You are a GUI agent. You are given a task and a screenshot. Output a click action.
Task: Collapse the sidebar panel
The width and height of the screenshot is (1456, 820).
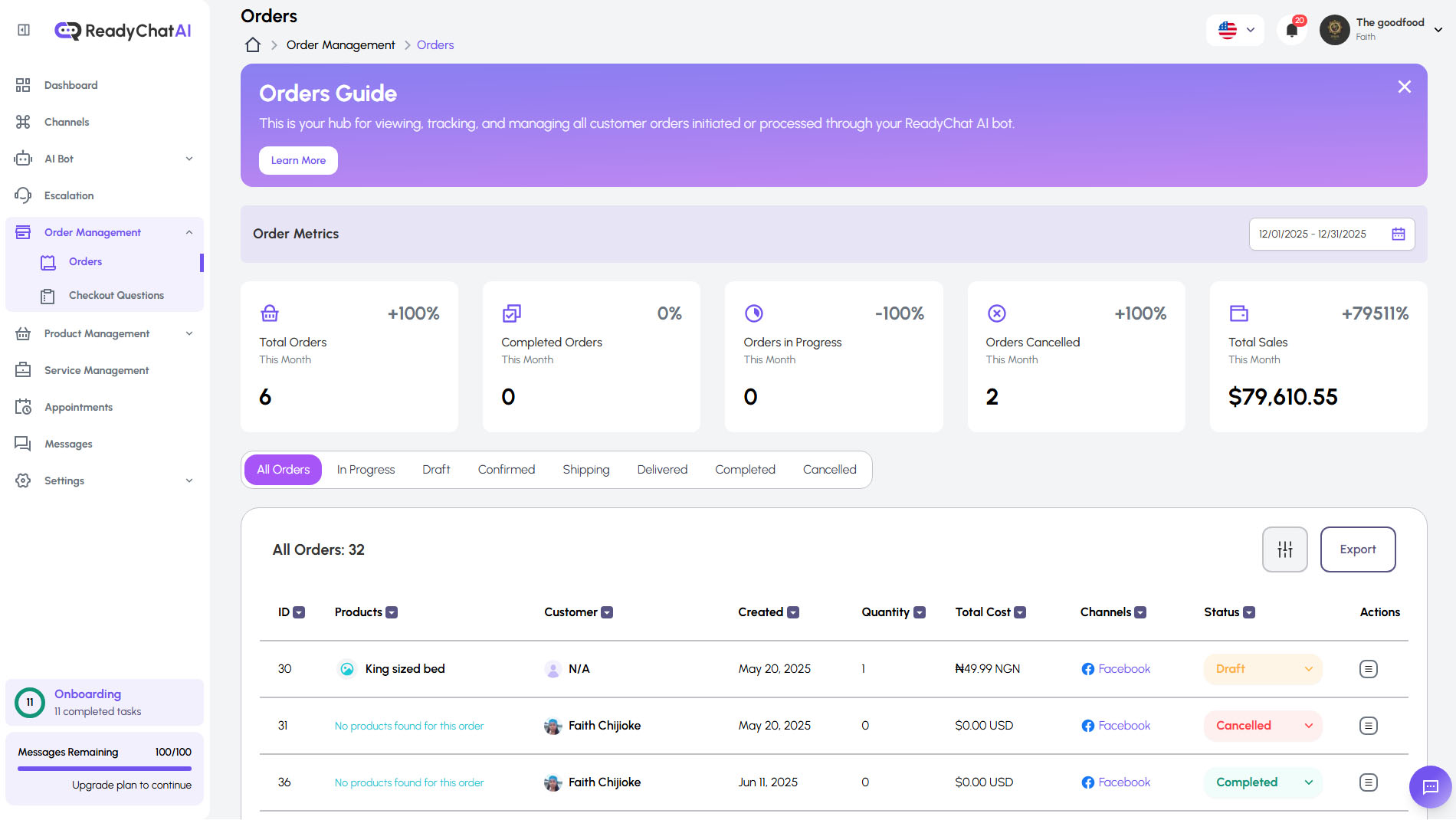point(22,29)
